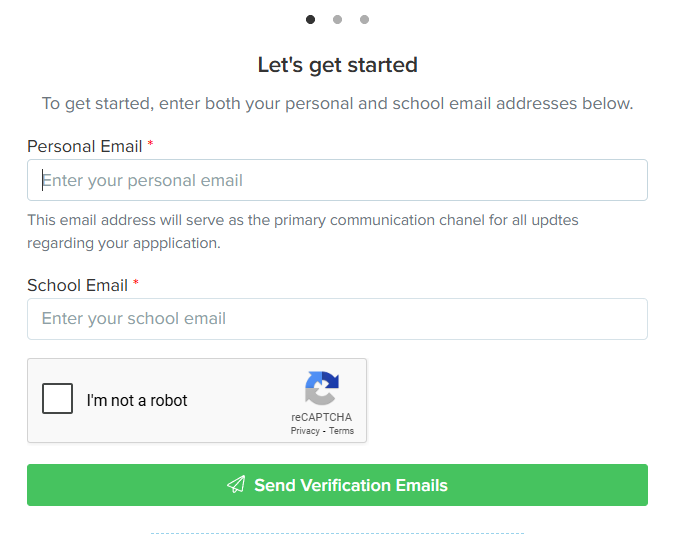Click the instruction line about entering both emails
Viewport: 675px width, 534px height.
(338, 104)
